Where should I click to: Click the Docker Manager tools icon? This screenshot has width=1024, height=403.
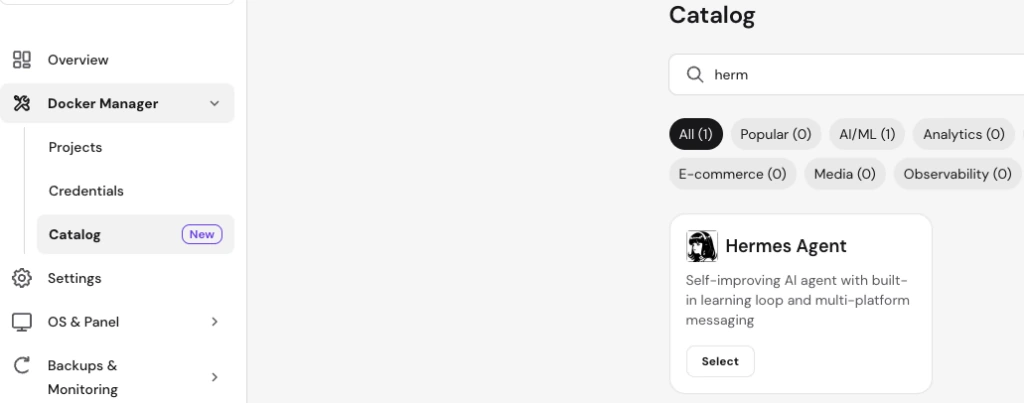click(x=22, y=103)
